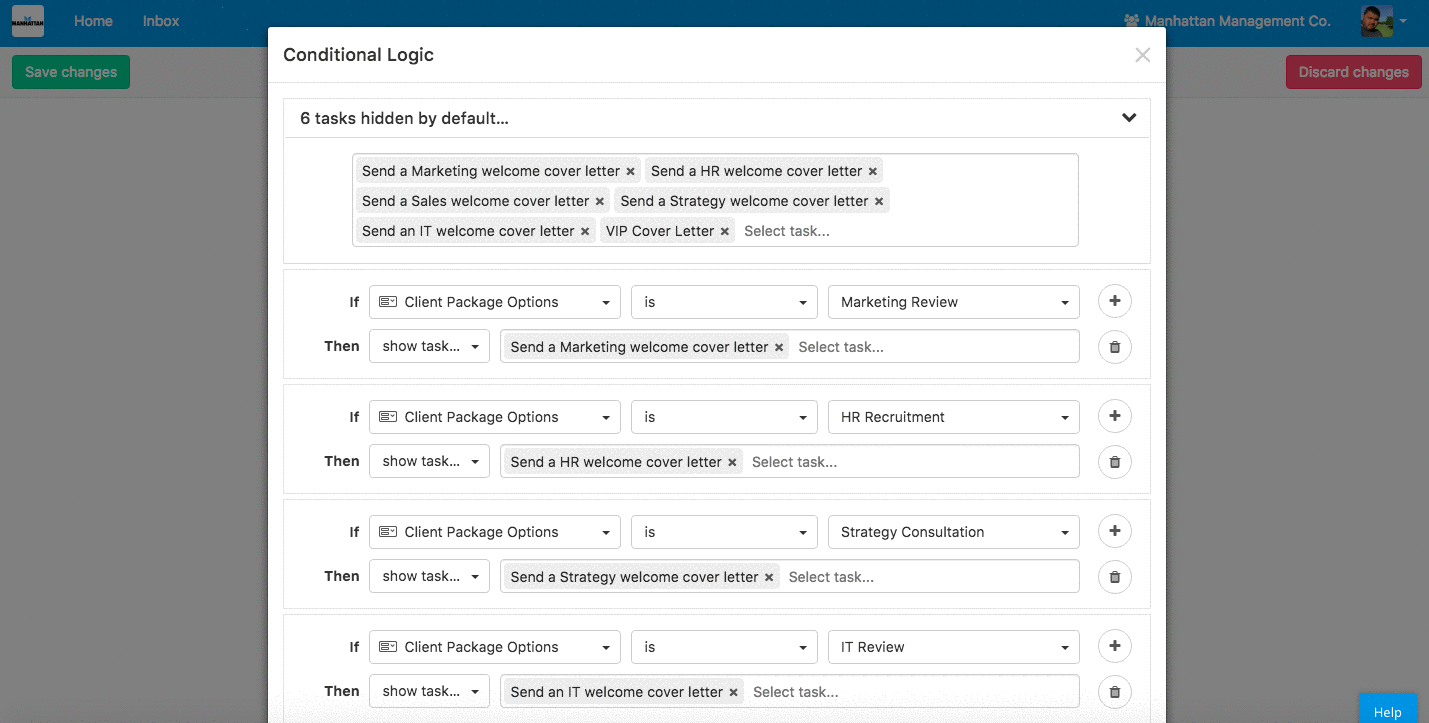
Task: Open the 'is' operator dropdown in the Strategy Consultation rule
Action: (724, 532)
